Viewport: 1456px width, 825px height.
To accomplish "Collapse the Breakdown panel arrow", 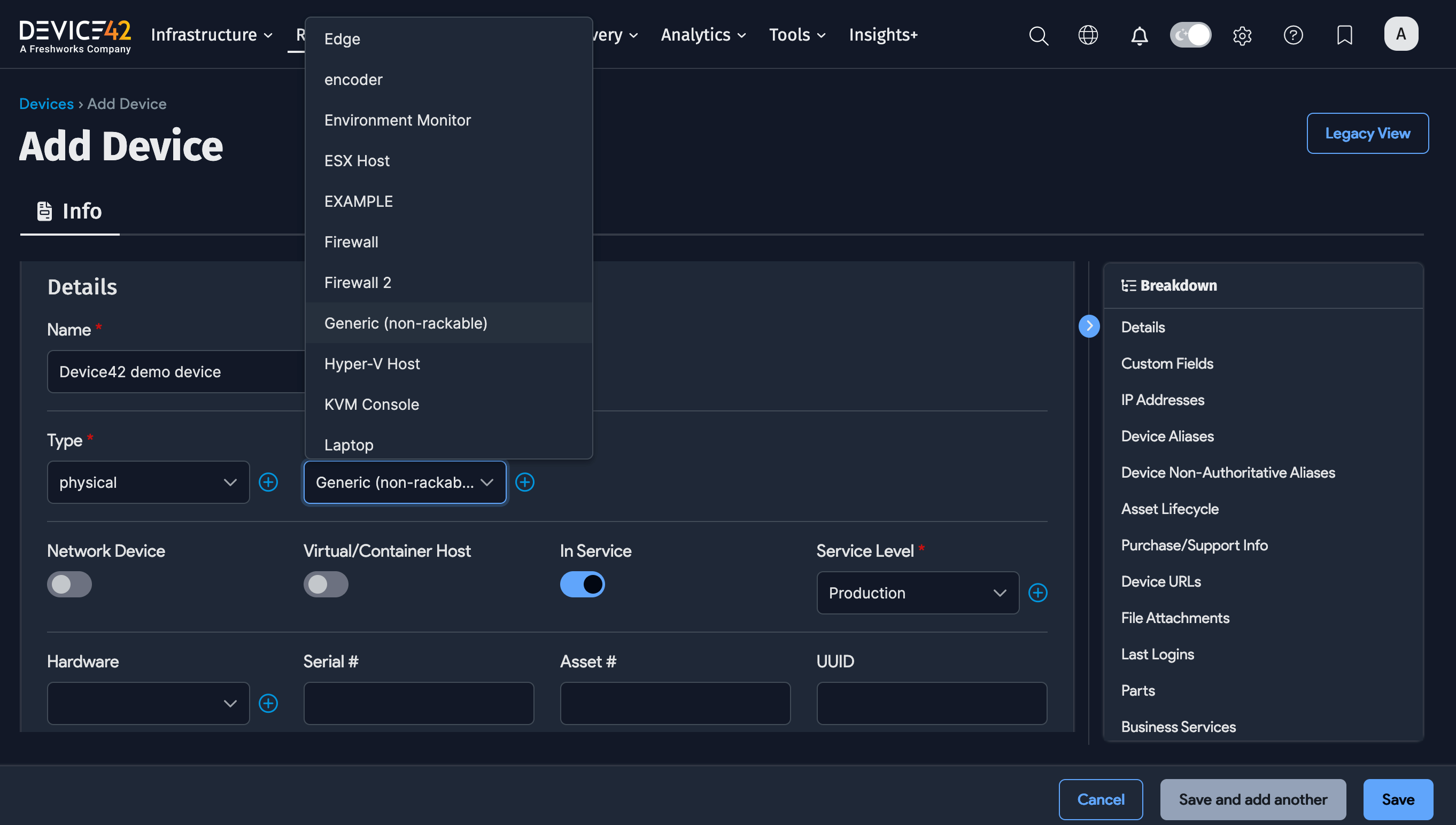I will pos(1089,326).
